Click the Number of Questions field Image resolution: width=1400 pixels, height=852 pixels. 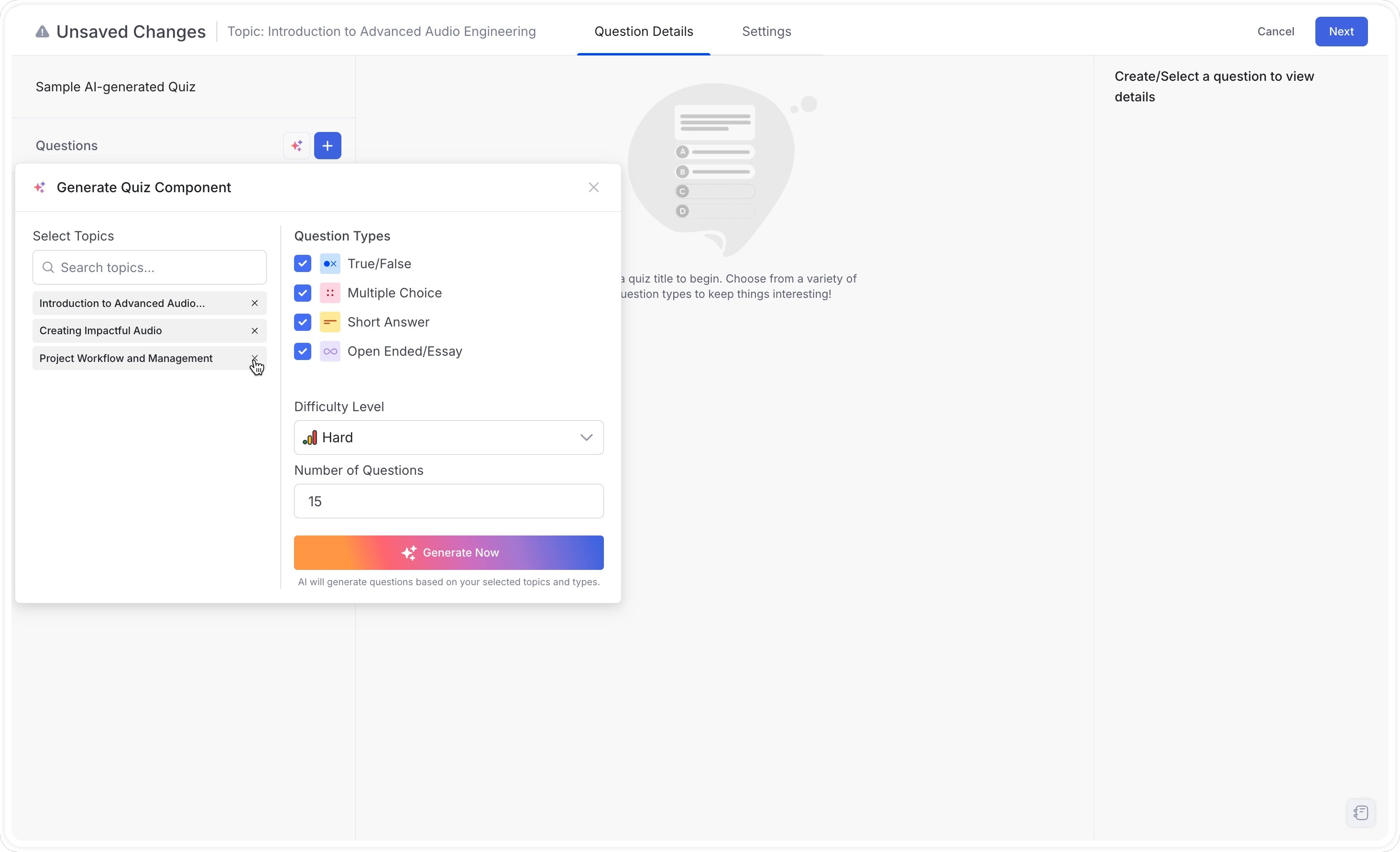pos(449,501)
